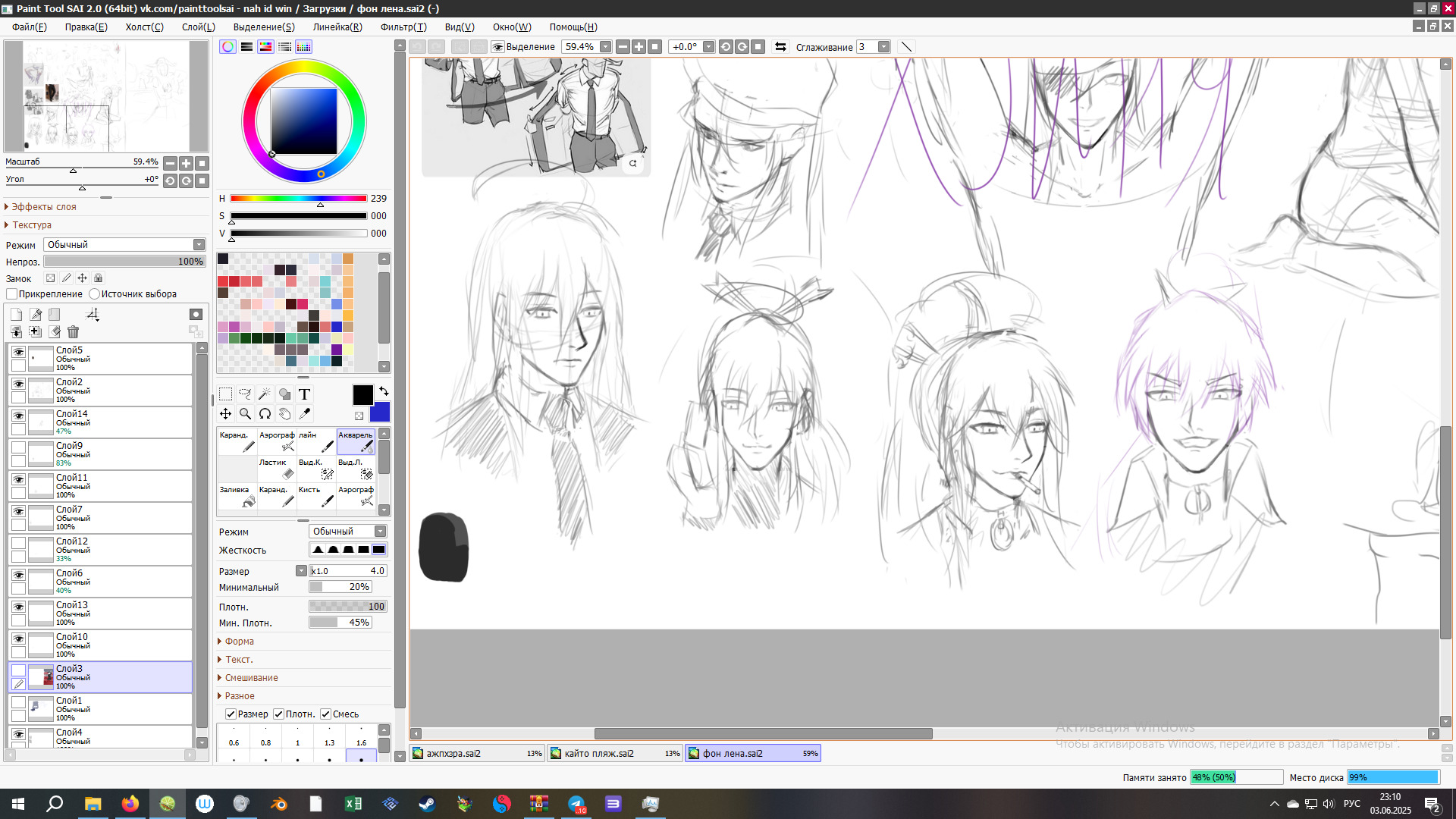
Task: Select the Text tool
Action: coord(304,394)
